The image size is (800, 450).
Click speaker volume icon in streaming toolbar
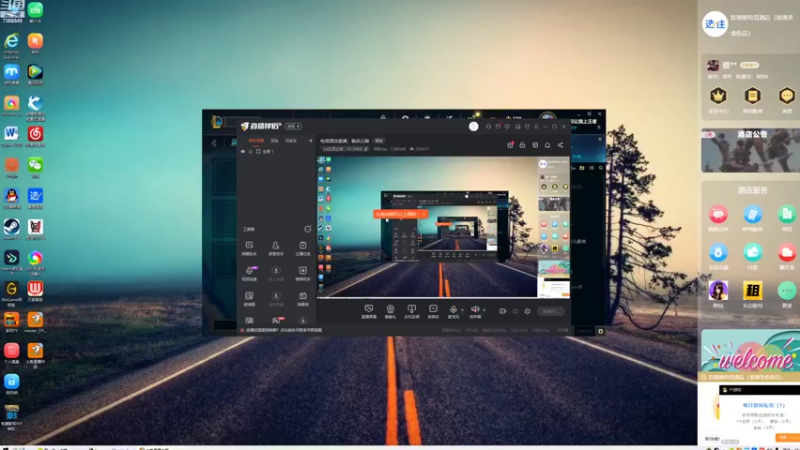[x=475, y=309]
